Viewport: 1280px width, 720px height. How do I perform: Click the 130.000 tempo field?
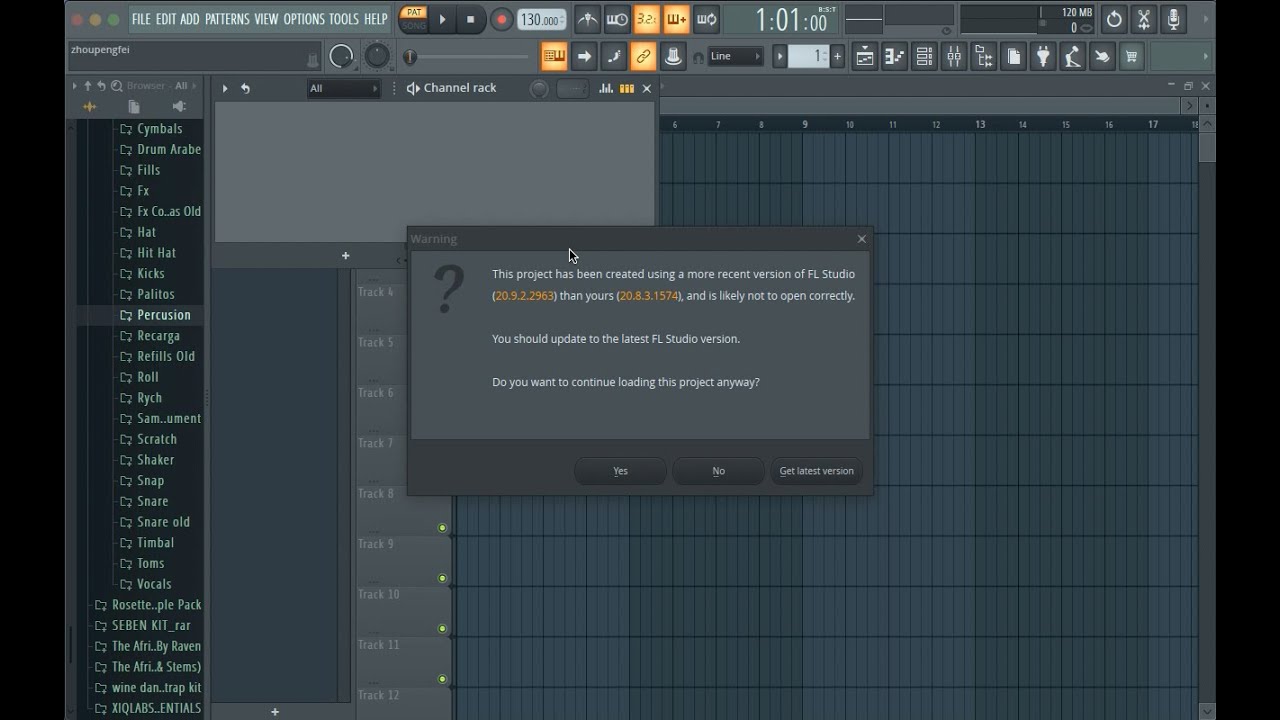pos(541,20)
